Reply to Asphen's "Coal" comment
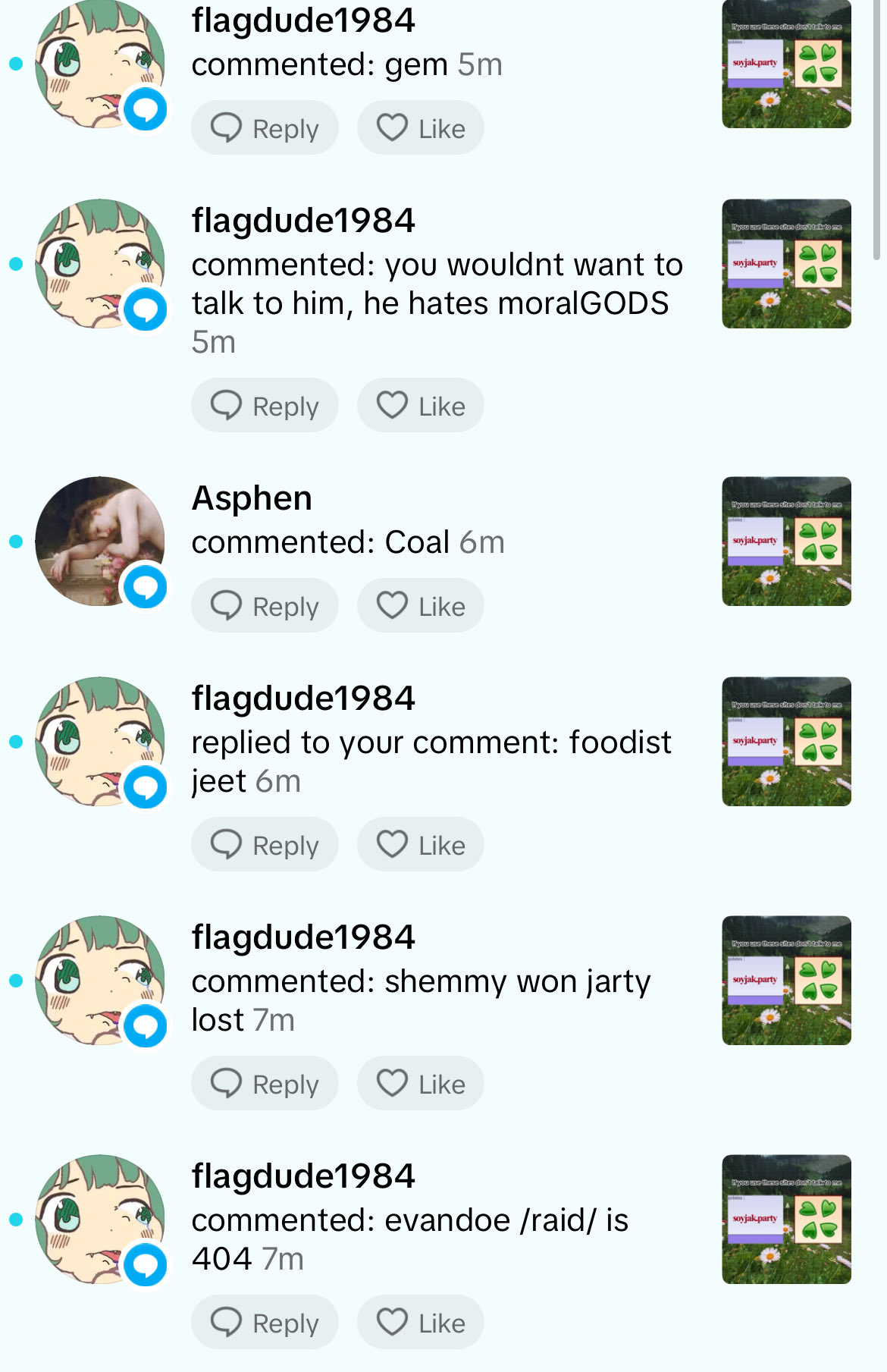Image resolution: width=887 pixels, height=1372 pixels. point(265,606)
